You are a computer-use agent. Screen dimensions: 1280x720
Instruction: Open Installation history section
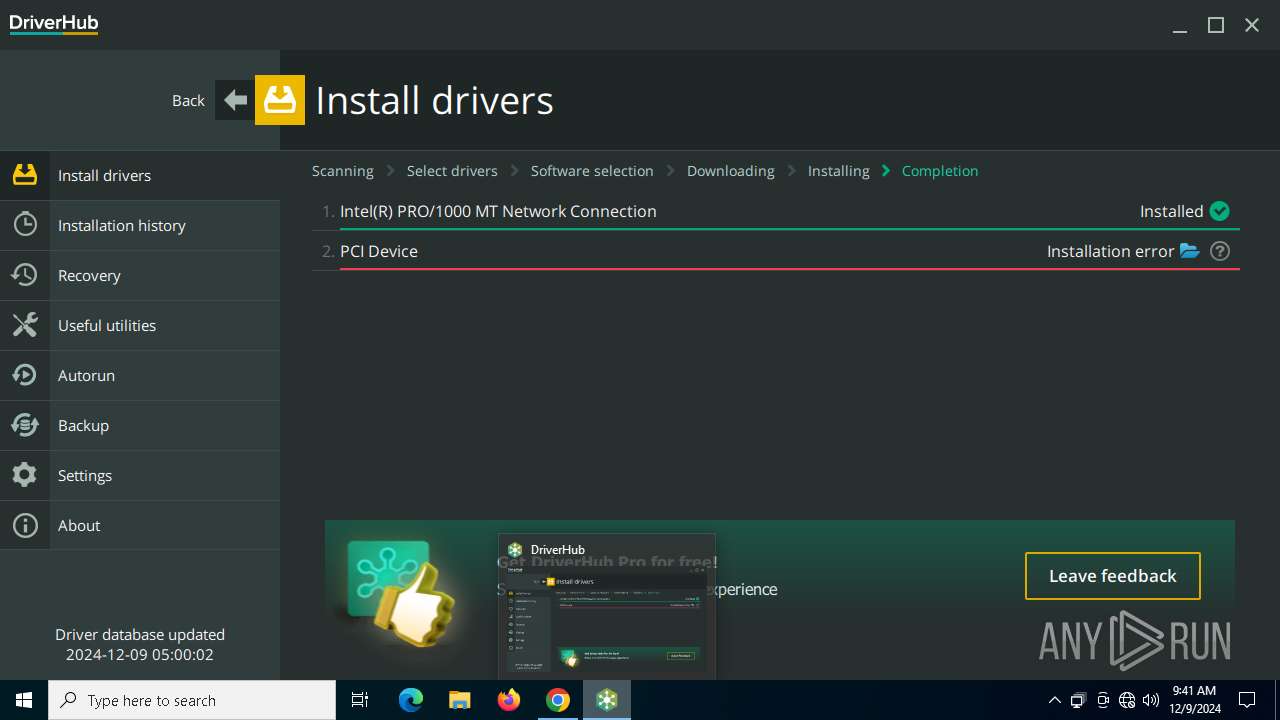coord(140,225)
